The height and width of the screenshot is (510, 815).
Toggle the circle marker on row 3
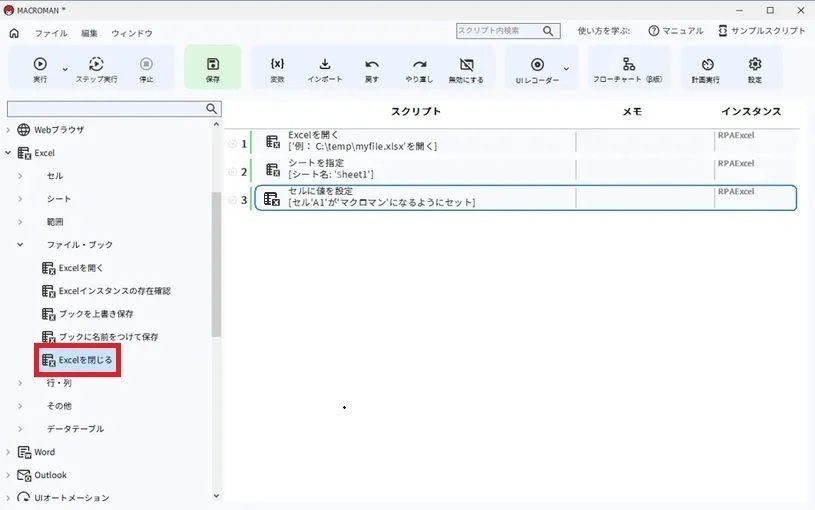(233, 200)
